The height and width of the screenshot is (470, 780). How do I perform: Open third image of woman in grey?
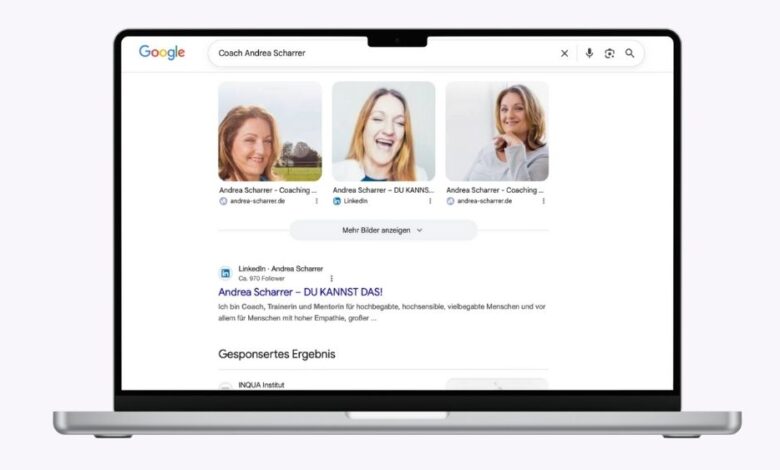[x=496, y=131]
